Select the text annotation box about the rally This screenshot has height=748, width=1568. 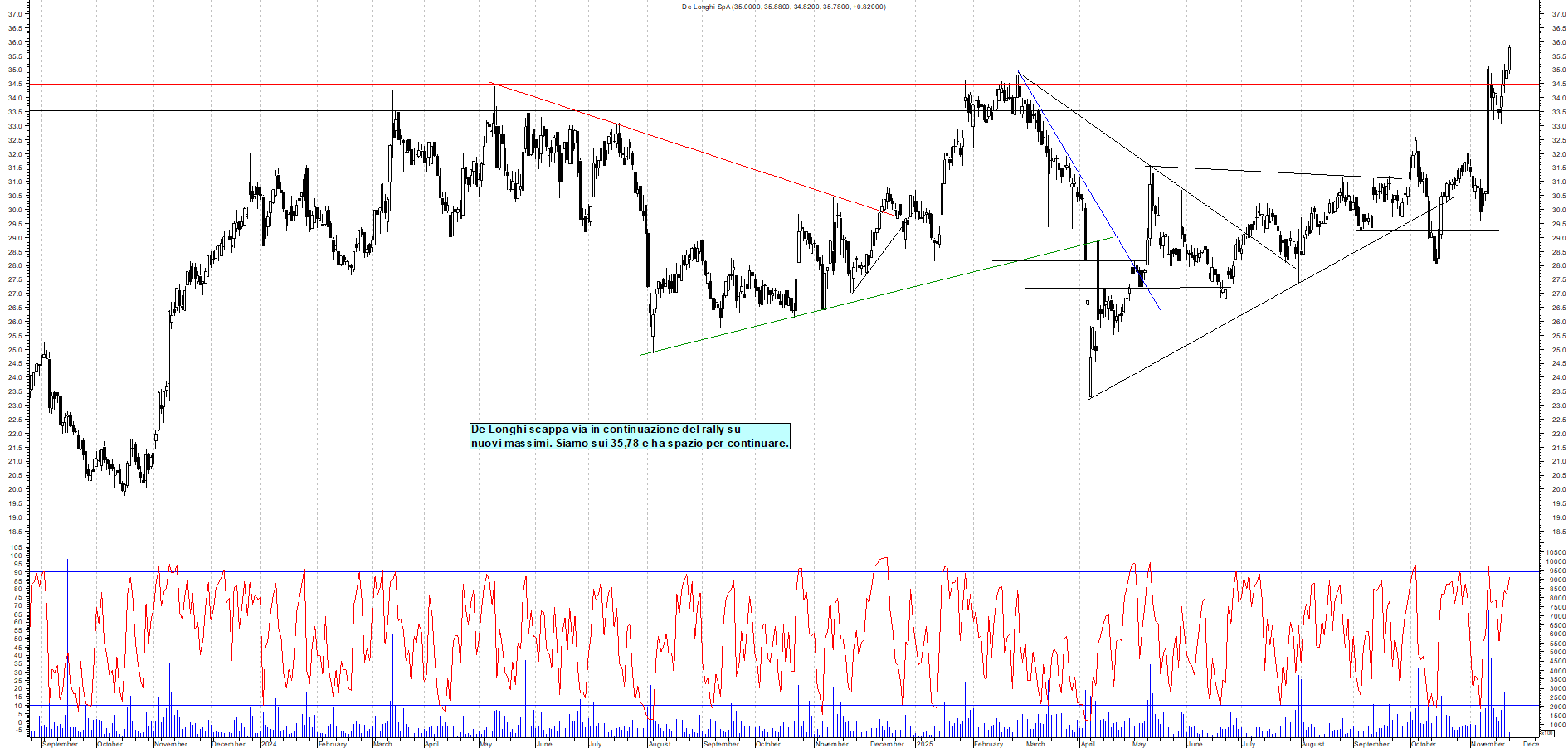click(x=629, y=438)
